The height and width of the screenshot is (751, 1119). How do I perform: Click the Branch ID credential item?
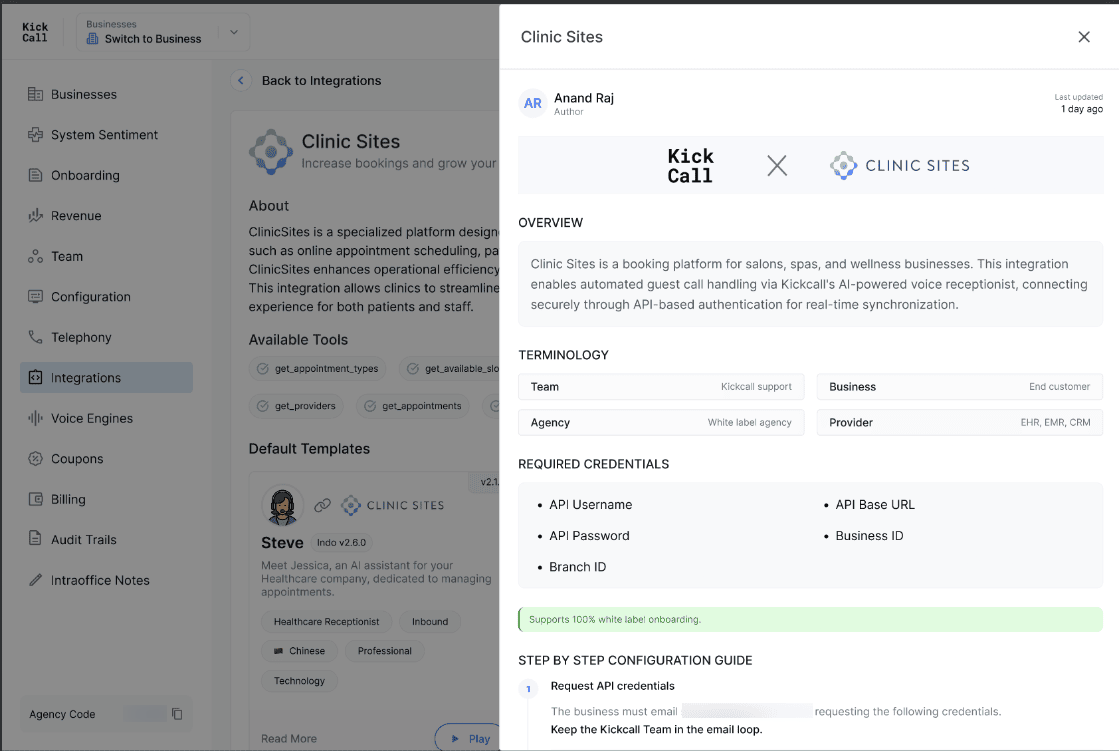[x=577, y=567]
